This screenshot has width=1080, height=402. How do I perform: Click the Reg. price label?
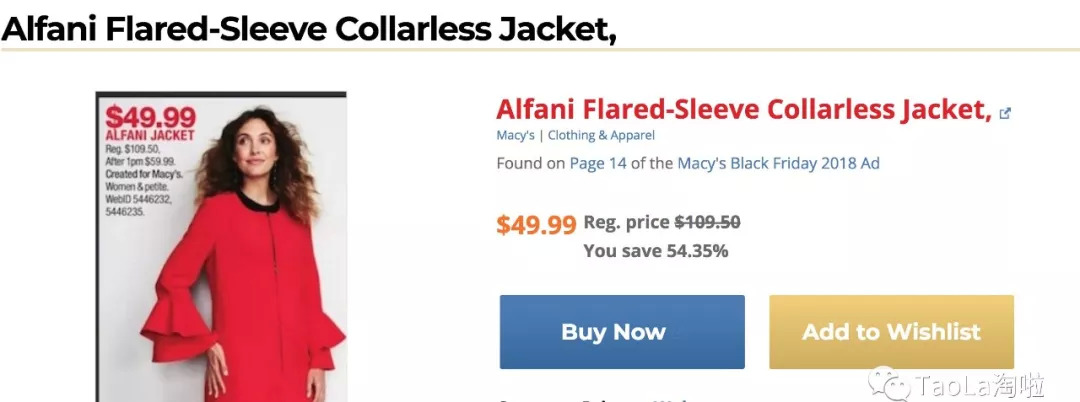click(x=626, y=222)
